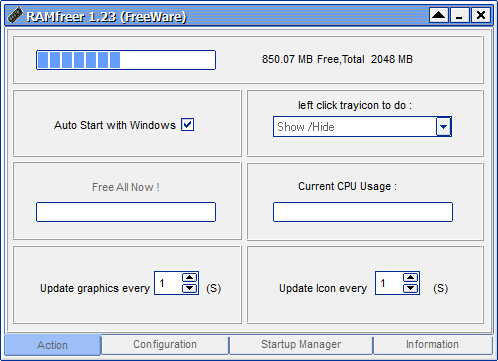
Task: Open the left click trayicon dropdown arrow
Action: click(443, 127)
